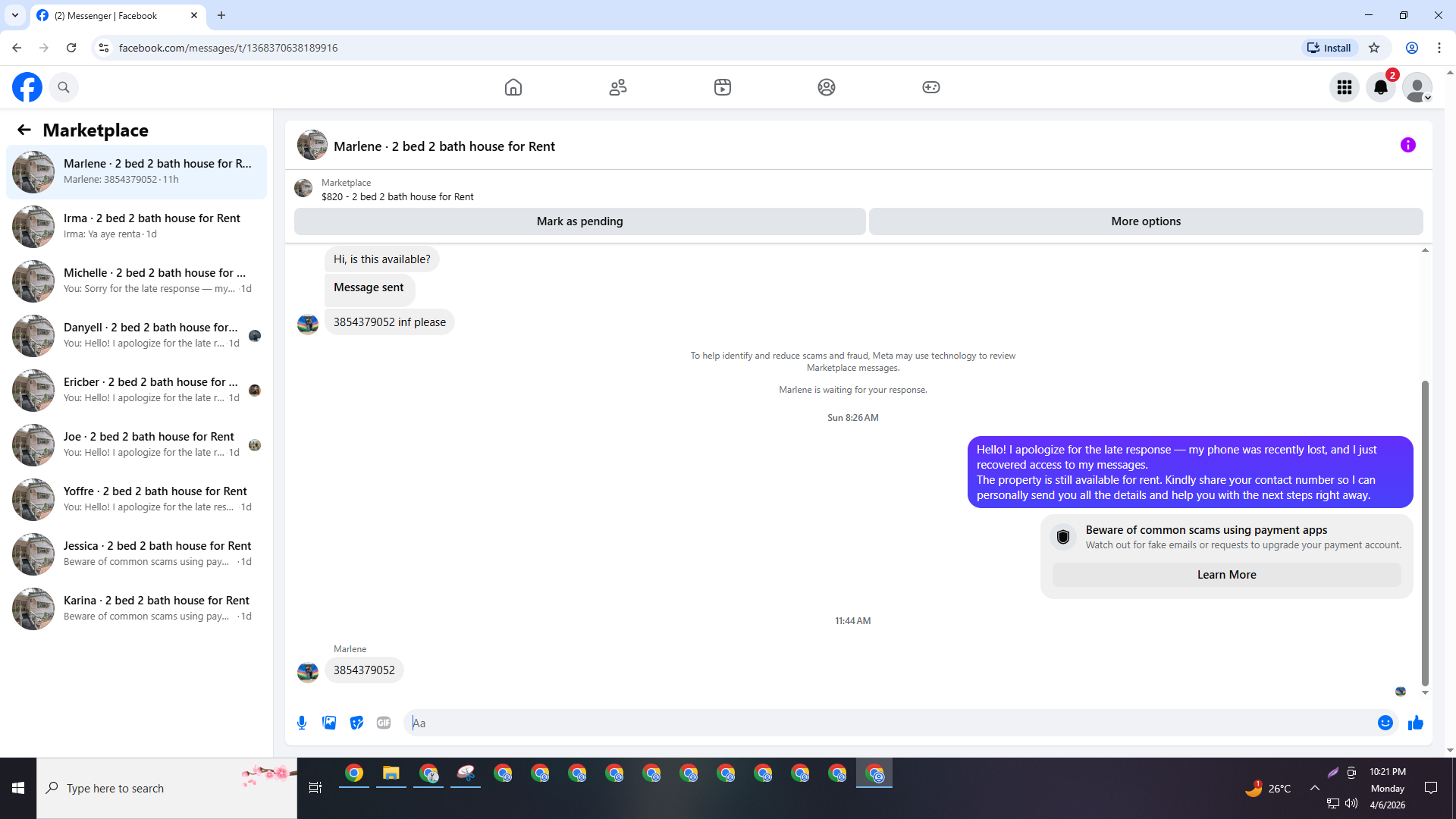Open Joe conversation in the list
1456x819 pixels.
click(136, 444)
